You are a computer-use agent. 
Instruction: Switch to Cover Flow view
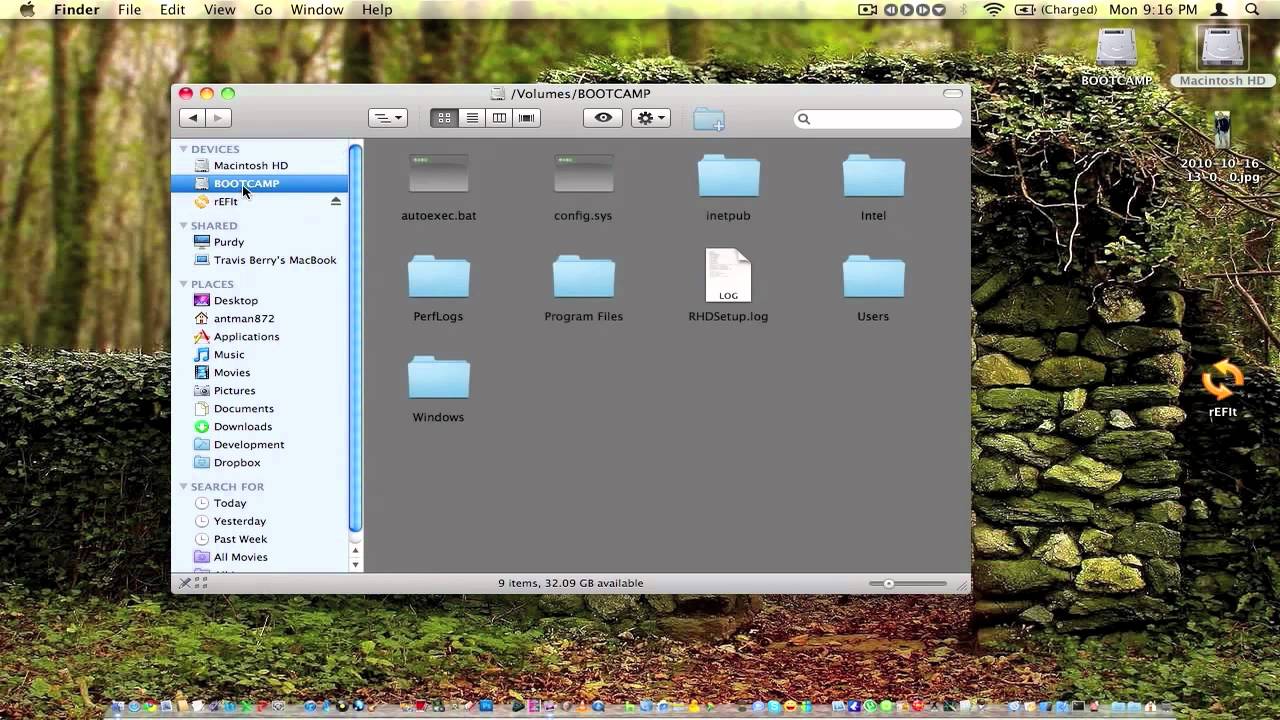(x=526, y=118)
